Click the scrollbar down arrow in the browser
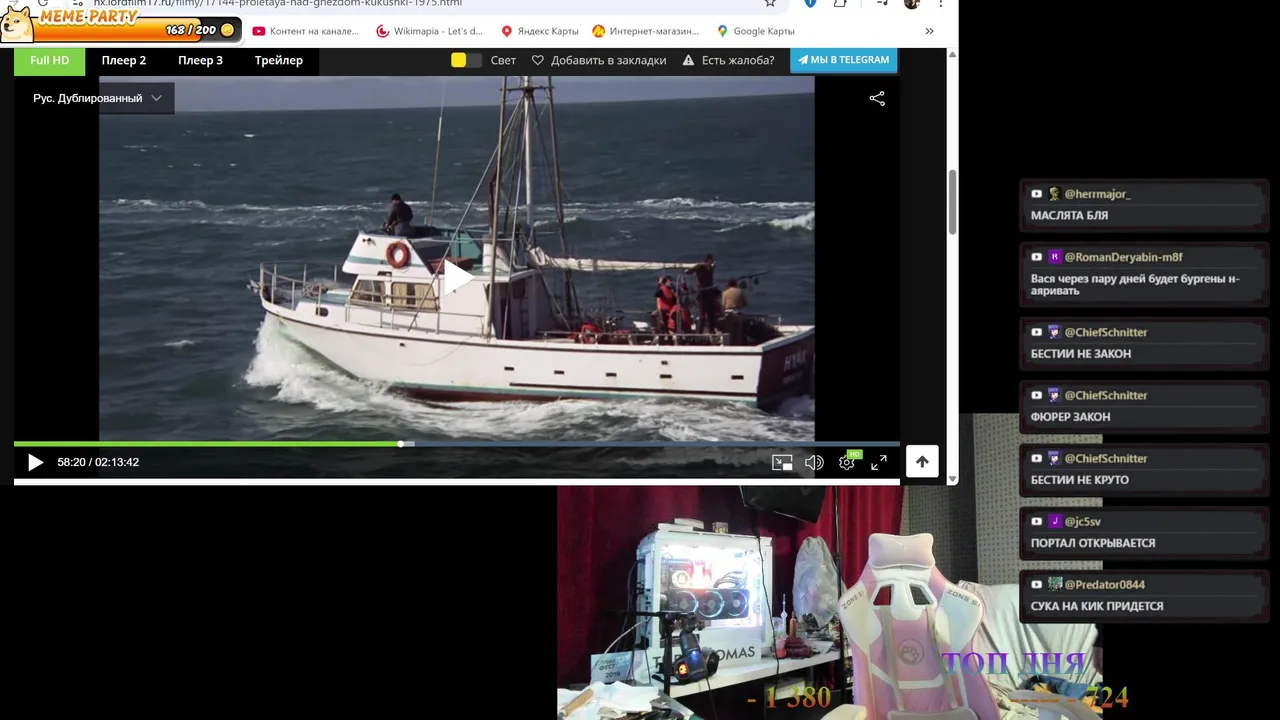The height and width of the screenshot is (720, 1280). coord(952,478)
